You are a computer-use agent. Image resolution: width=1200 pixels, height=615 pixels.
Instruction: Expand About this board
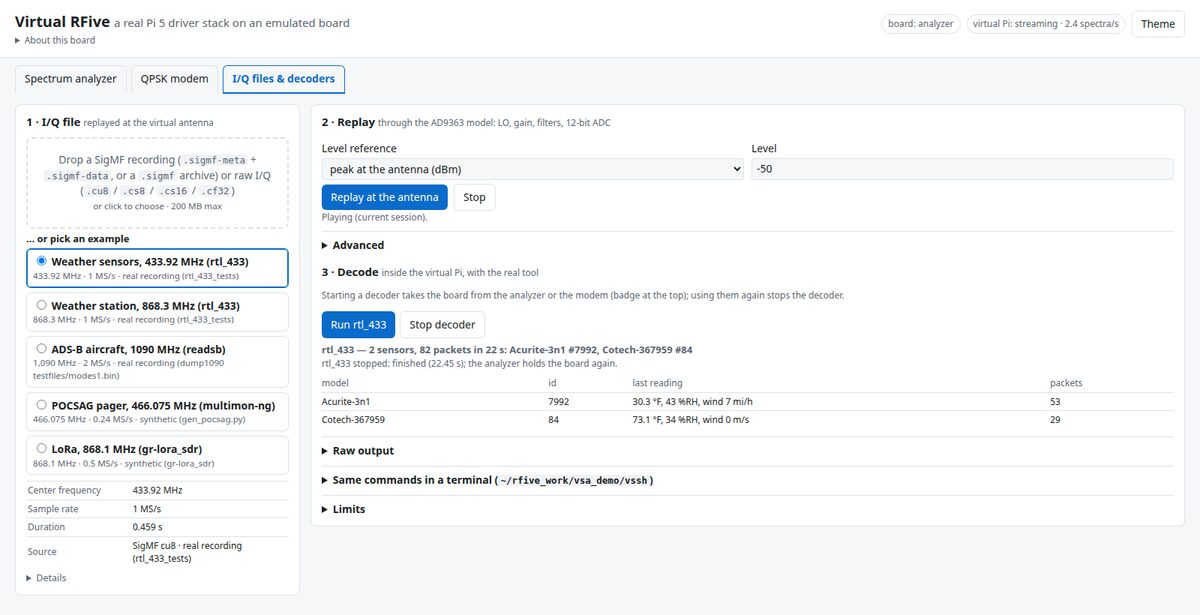pos(55,40)
